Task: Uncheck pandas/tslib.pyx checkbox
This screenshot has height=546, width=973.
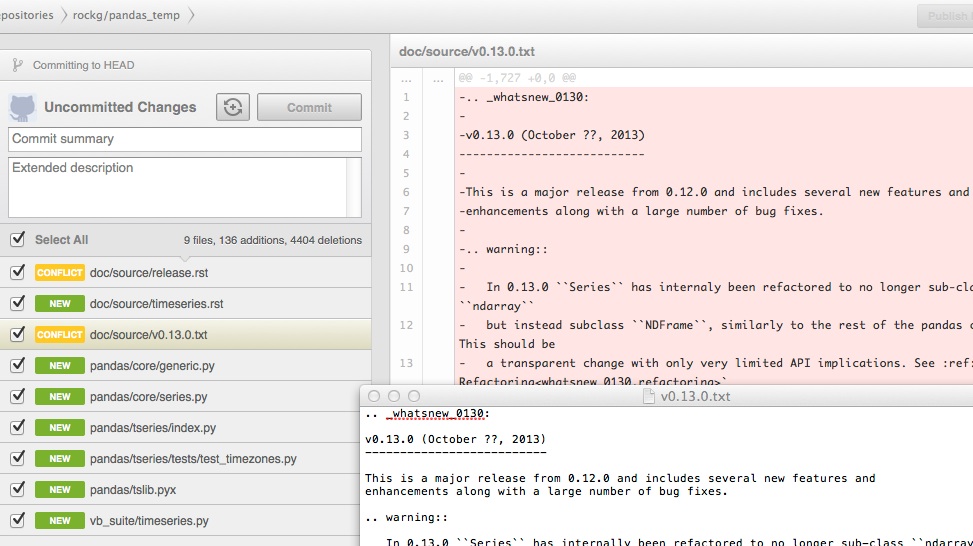Action: [x=17, y=489]
